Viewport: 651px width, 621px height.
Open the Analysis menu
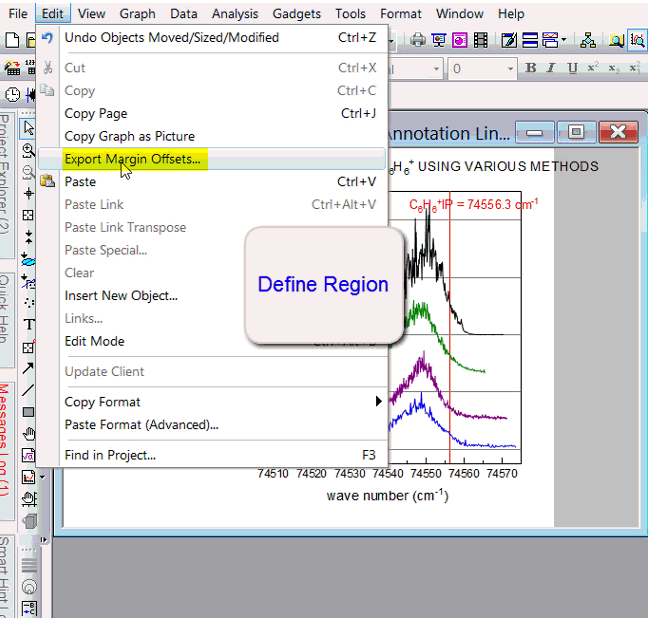(235, 14)
